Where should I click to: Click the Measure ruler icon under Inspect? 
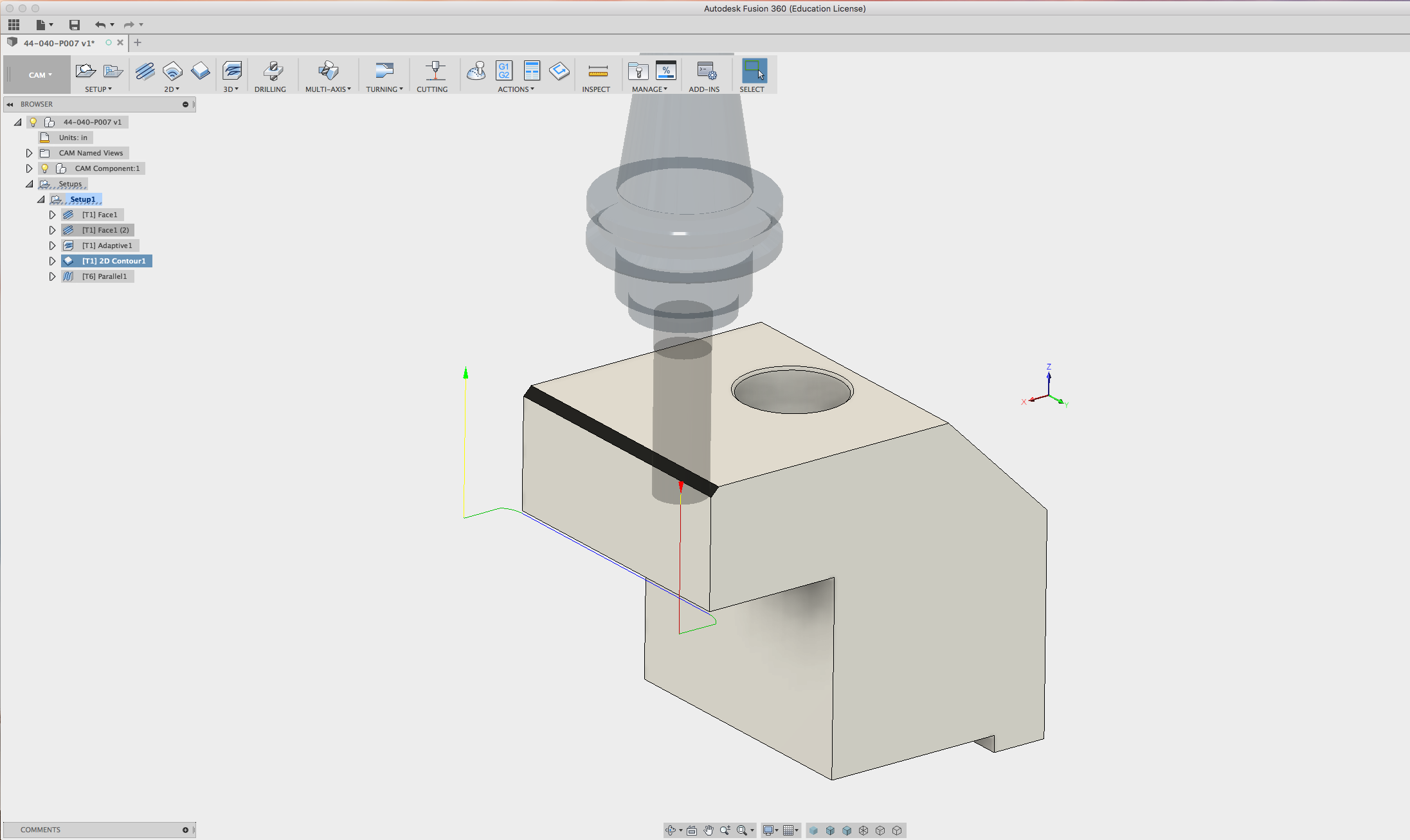click(597, 71)
